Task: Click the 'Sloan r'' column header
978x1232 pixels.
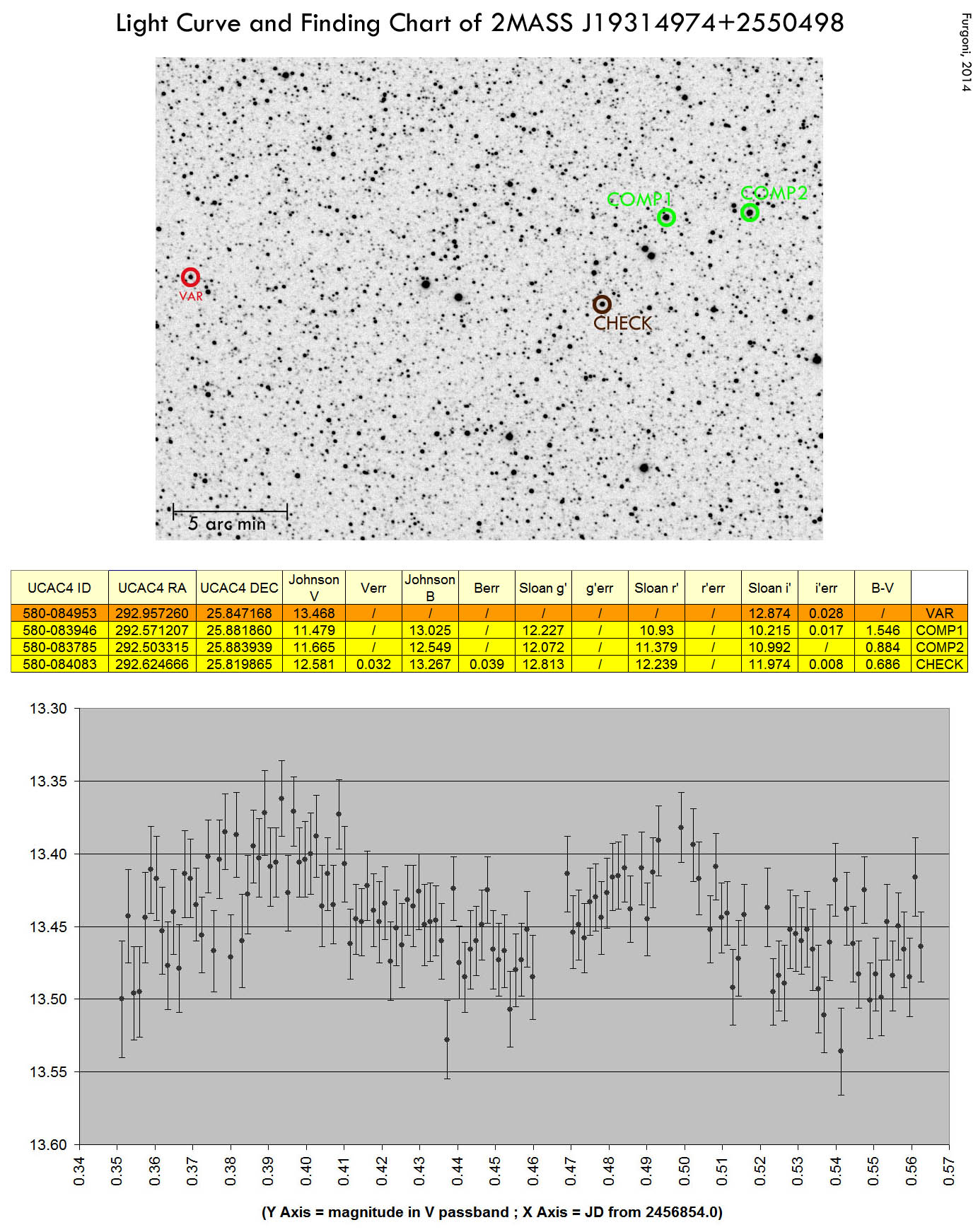Action: pyautogui.click(x=656, y=588)
